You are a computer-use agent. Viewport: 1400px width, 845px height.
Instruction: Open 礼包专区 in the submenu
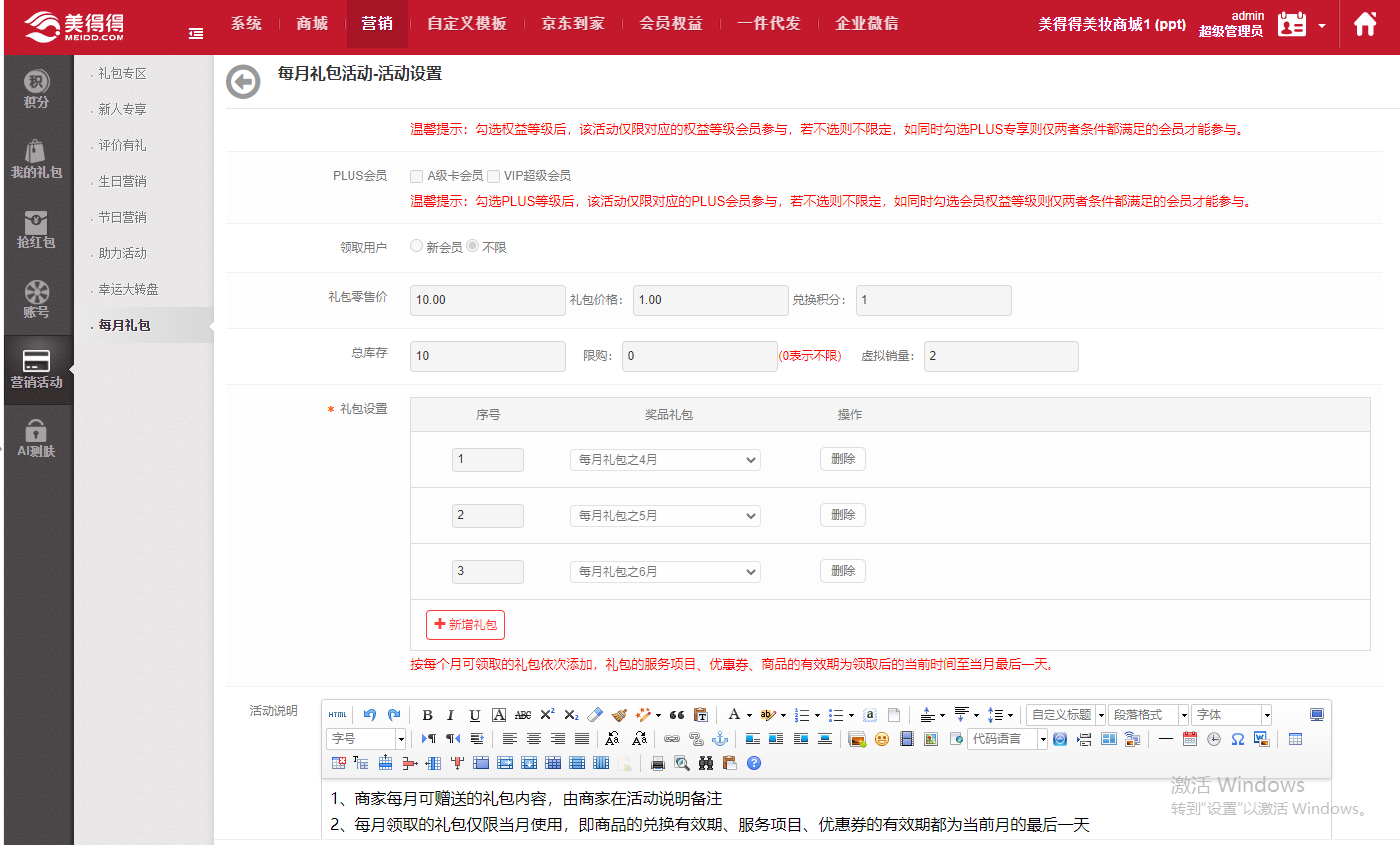tap(122, 73)
